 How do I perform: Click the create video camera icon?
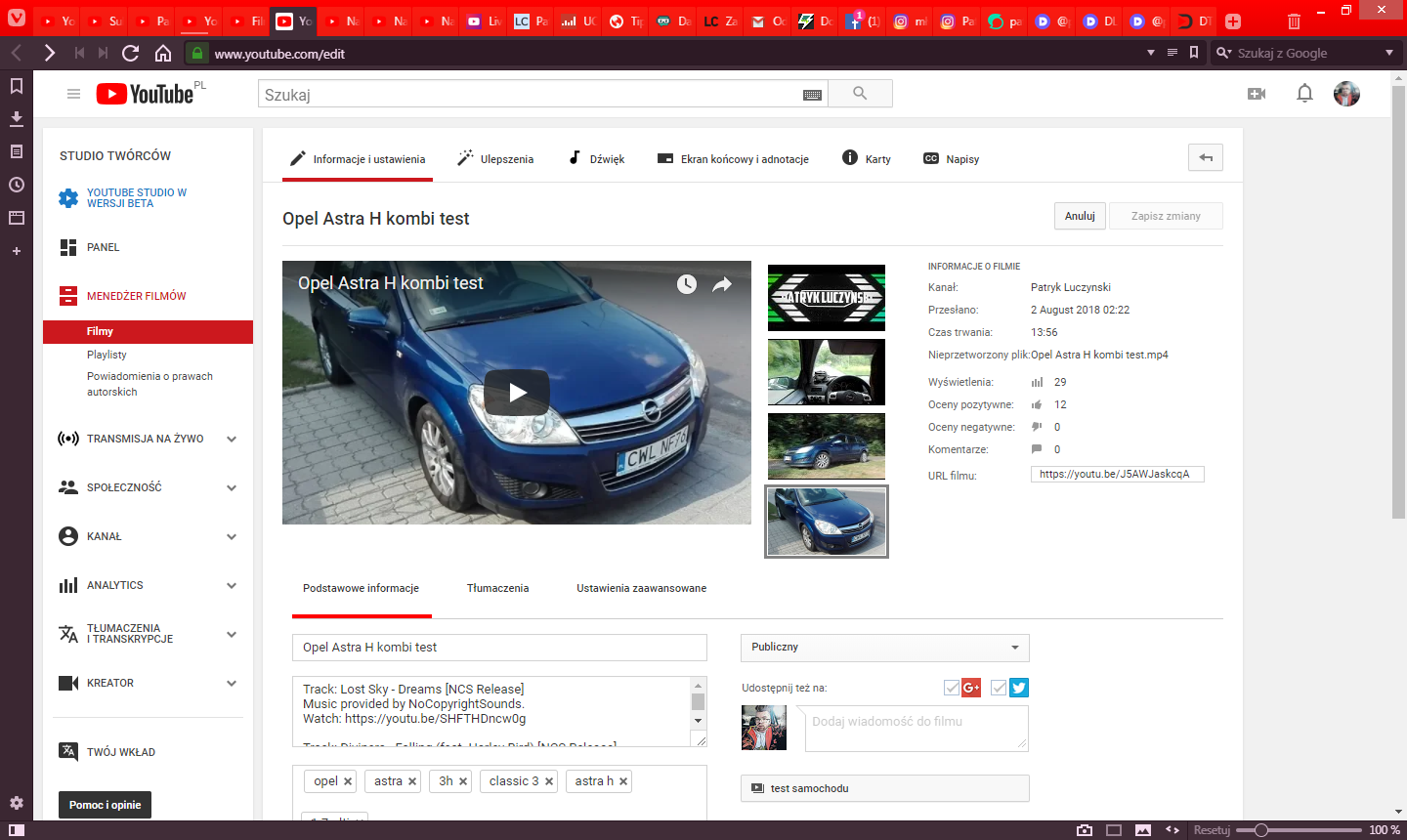point(1257,94)
